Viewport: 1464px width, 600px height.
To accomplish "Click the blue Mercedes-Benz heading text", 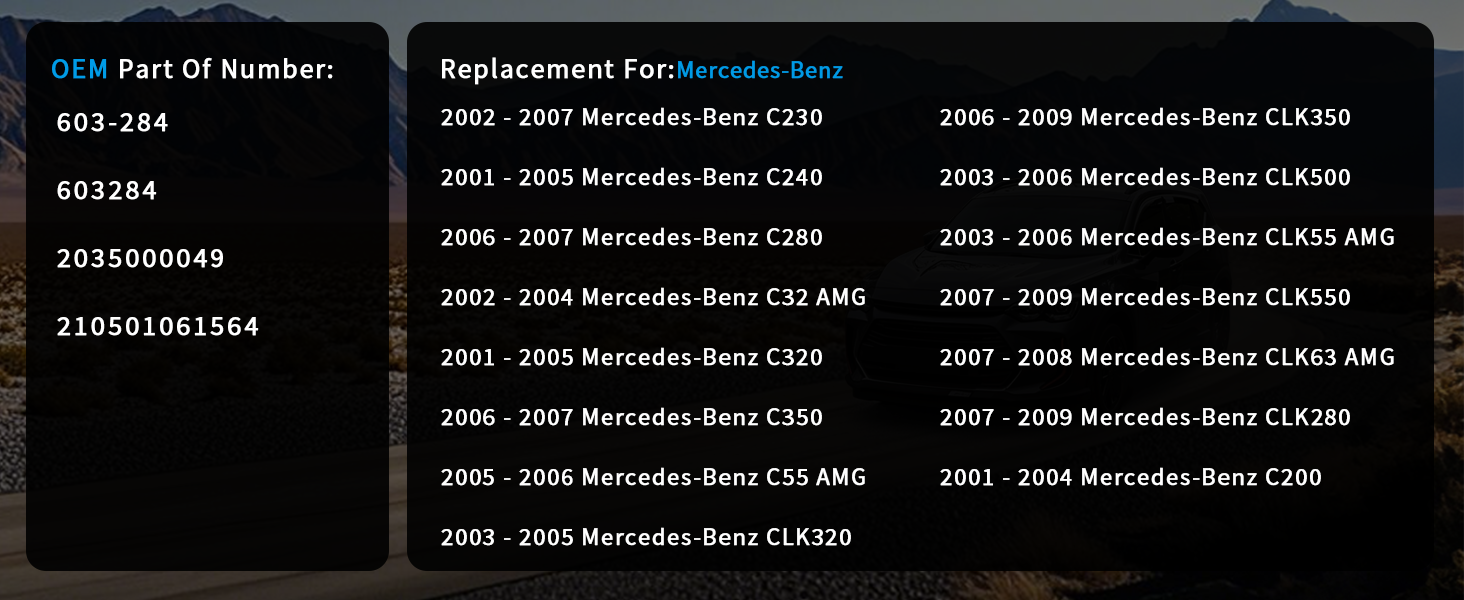I will (760, 70).
